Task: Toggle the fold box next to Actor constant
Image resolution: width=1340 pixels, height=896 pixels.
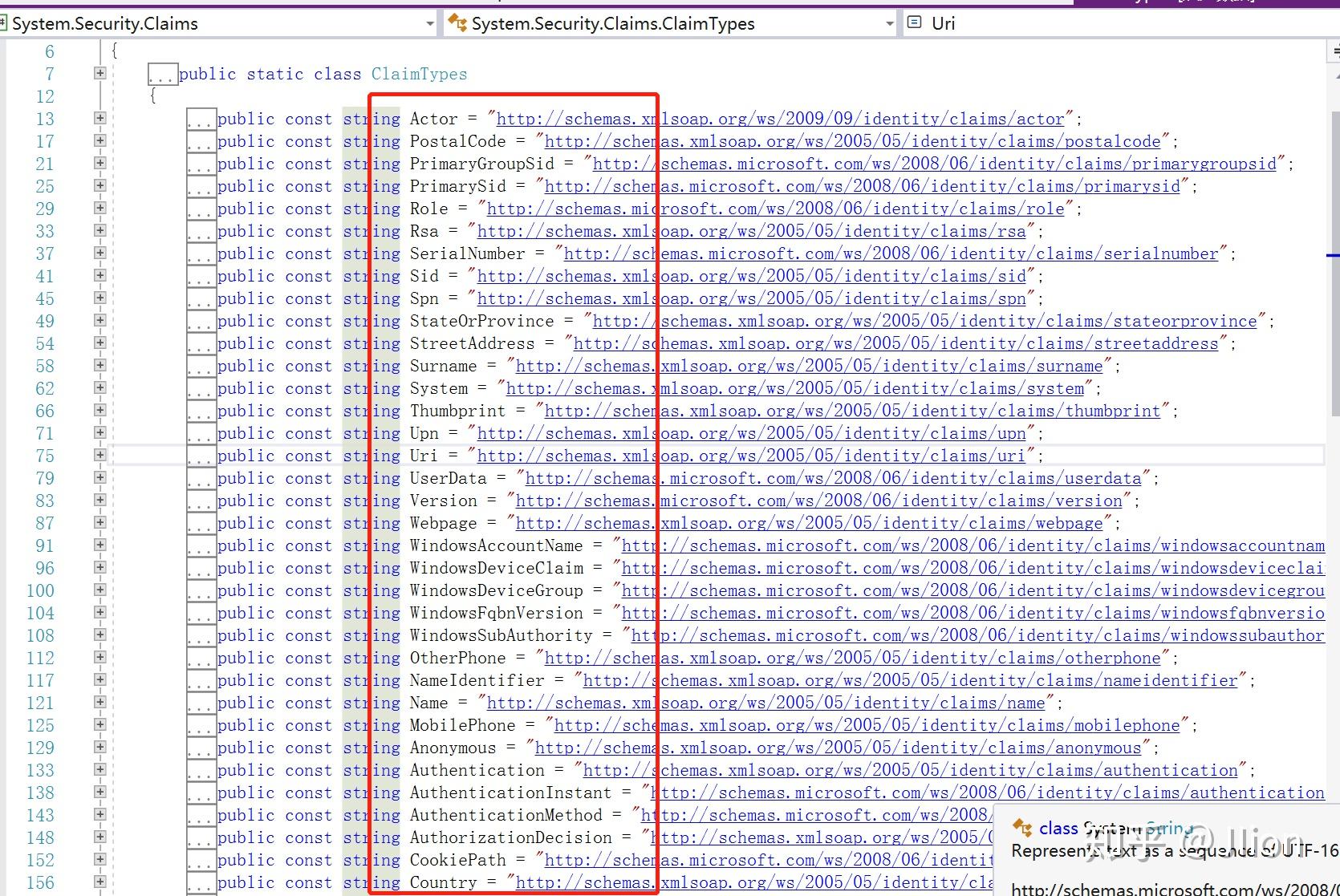Action: [99, 118]
